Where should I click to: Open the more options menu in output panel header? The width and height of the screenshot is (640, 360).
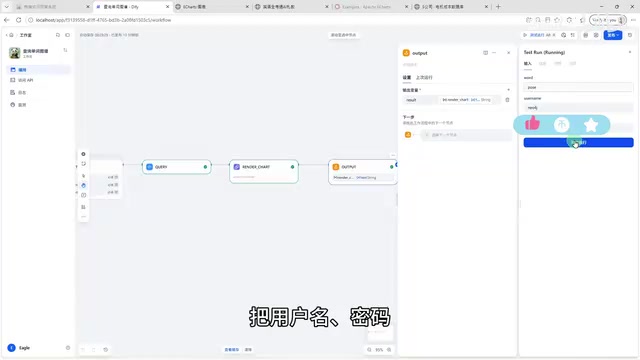pyautogui.click(x=494, y=53)
